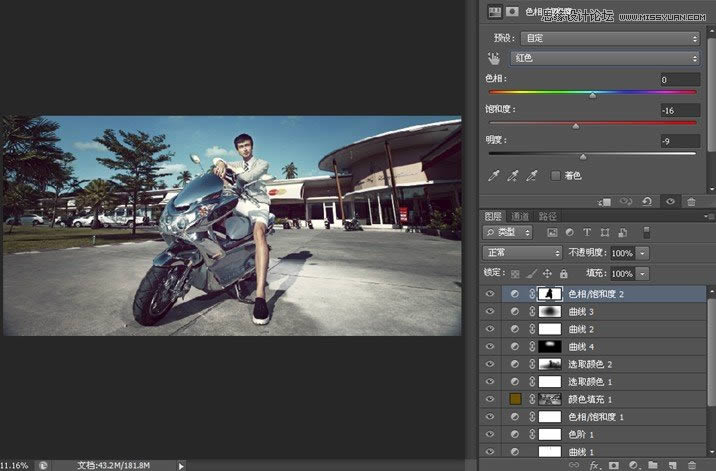Select the on-image targeted adjustment hand tool
716x471 pixels.
tap(493, 58)
